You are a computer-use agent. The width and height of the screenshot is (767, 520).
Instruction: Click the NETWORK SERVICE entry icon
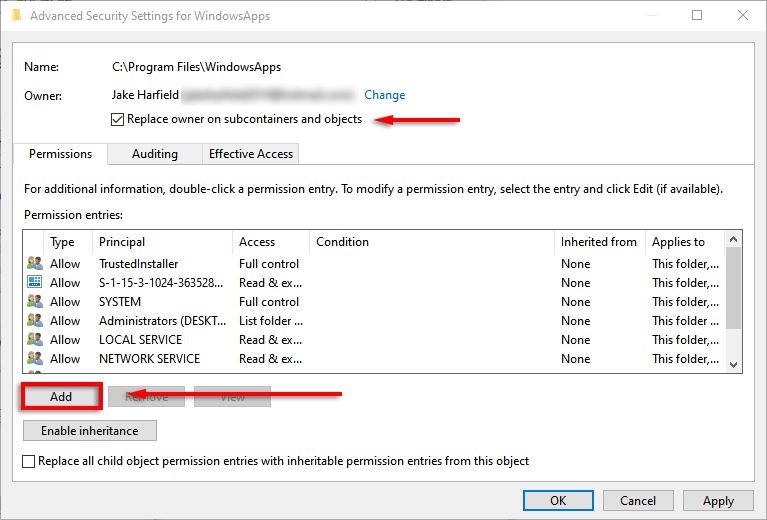coord(35,359)
